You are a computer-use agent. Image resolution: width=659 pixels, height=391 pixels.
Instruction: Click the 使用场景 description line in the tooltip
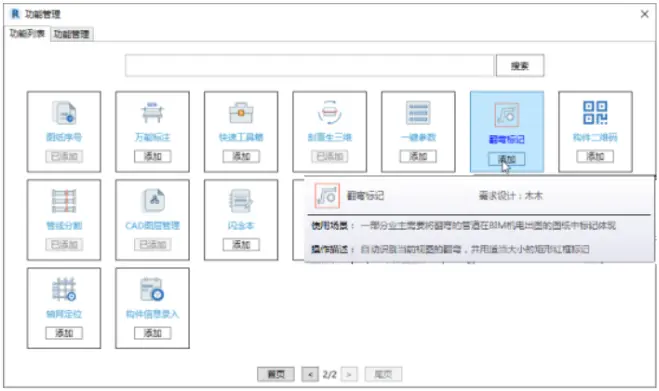tap(463, 226)
